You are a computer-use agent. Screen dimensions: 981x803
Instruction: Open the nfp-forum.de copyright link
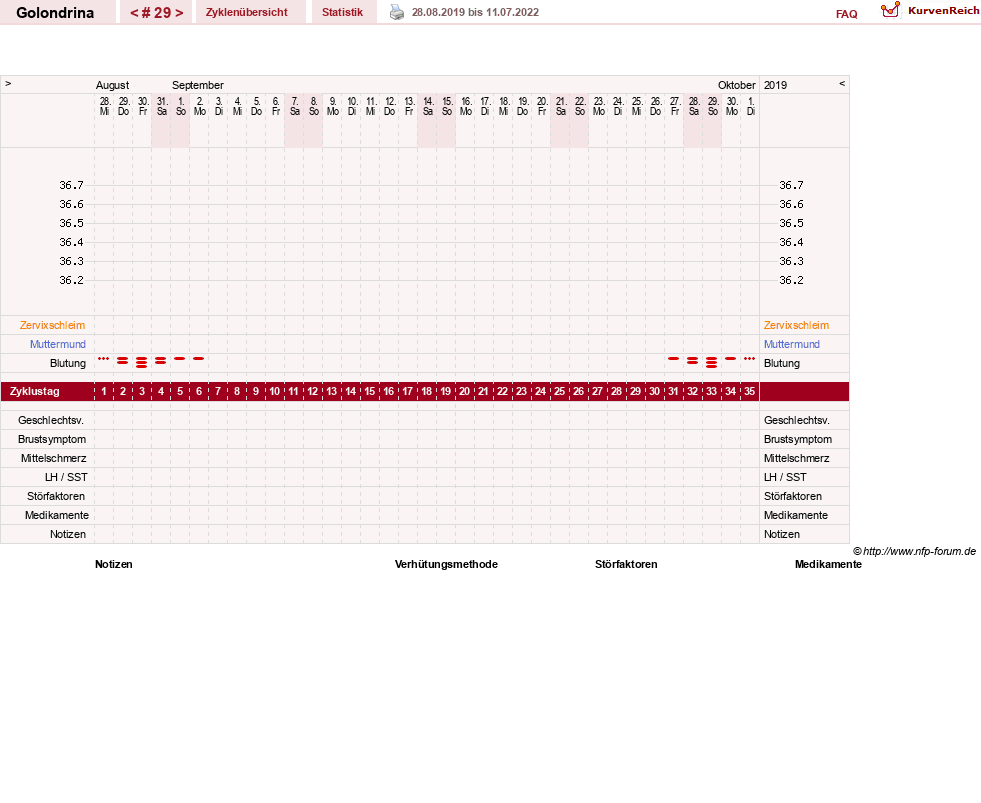click(915, 551)
